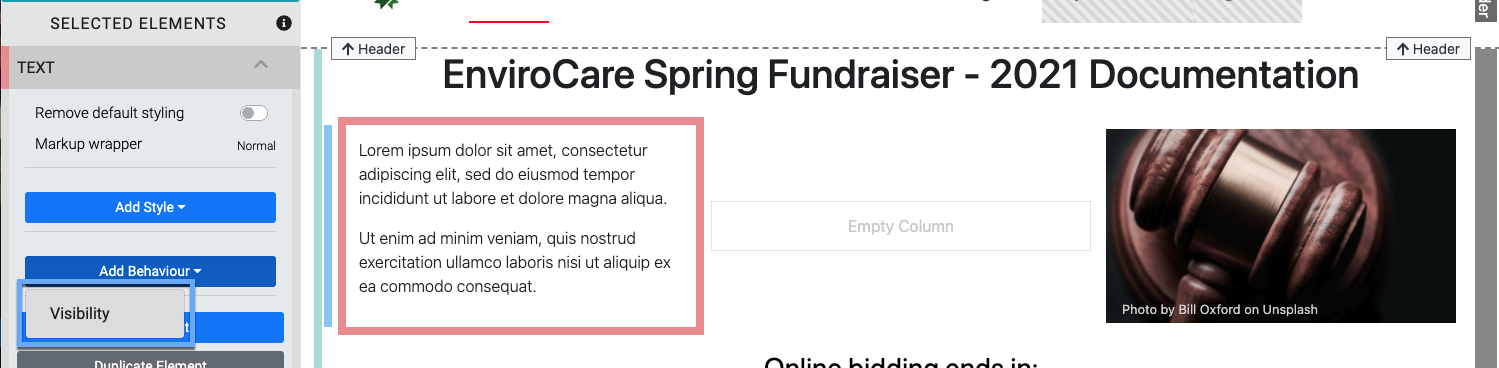Close the Add Behaviour dropdown
1499x368 pixels.
(150, 271)
